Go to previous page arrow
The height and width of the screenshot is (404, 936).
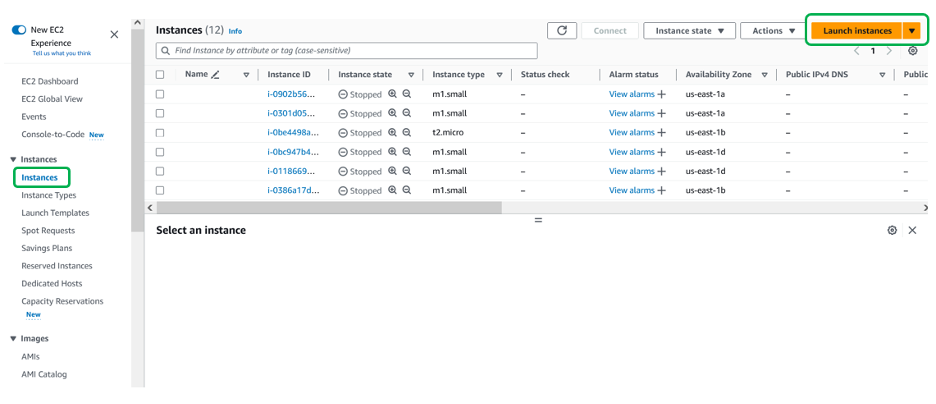pos(857,51)
